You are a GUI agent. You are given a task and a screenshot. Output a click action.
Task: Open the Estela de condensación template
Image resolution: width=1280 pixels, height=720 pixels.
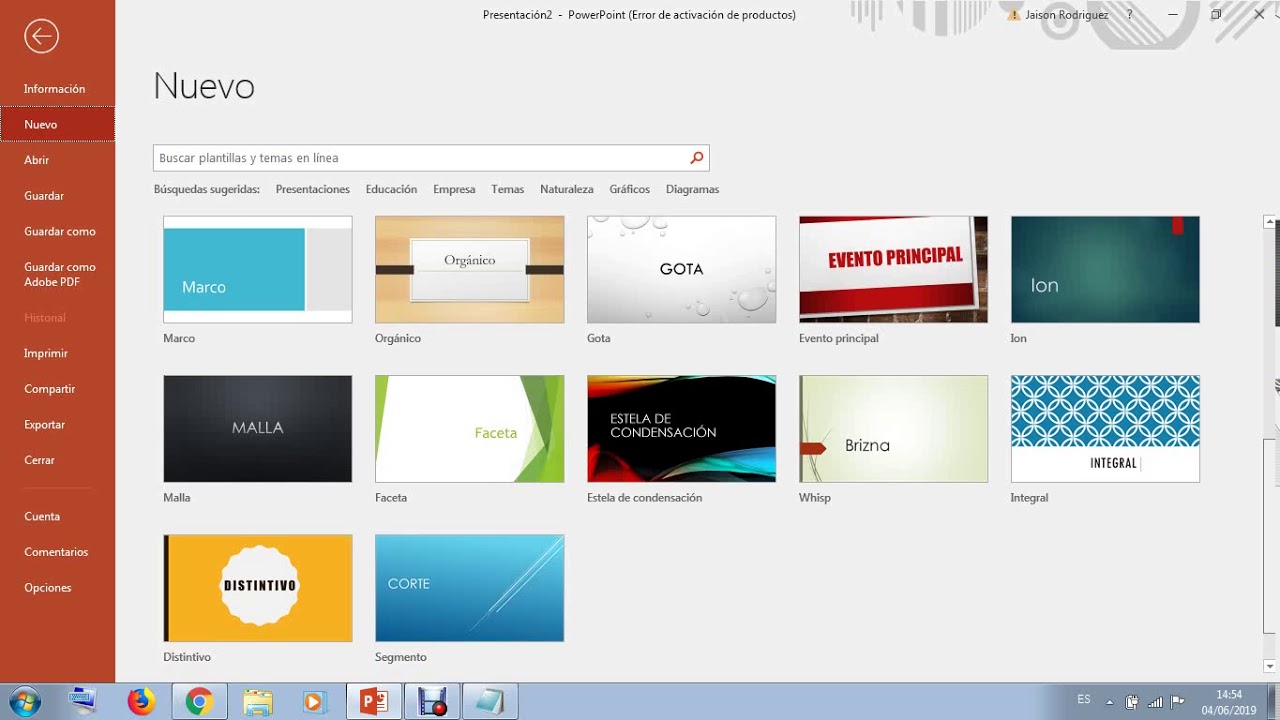point(682,428)
